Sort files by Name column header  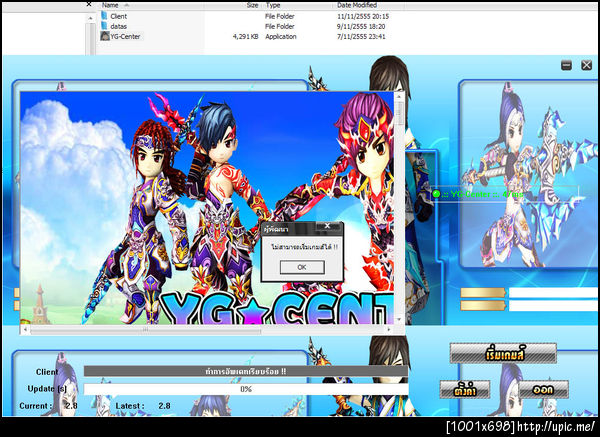tap(110, 5)
